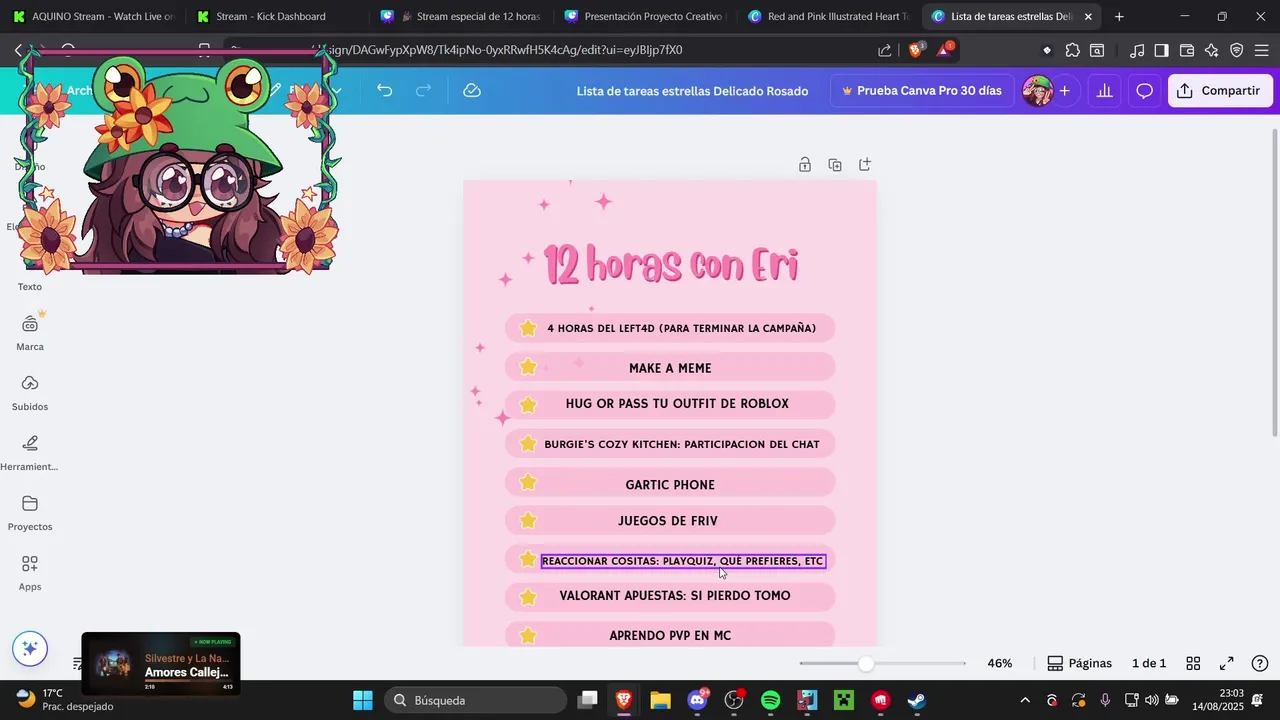Open the Canva help question mark
This screenshot has width=1280, height=720.
click(1260, 663)
